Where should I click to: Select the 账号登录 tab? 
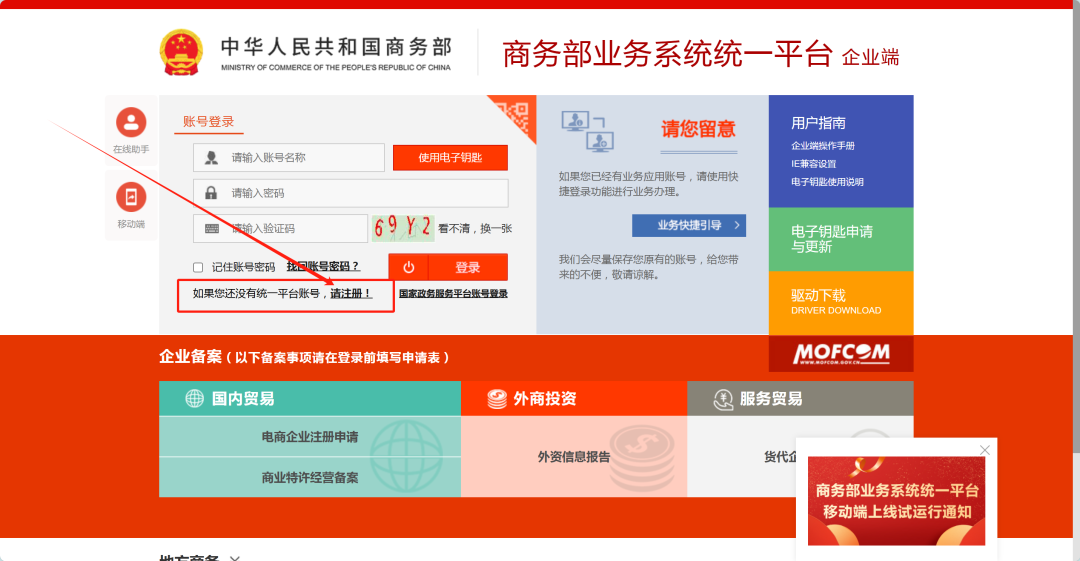click(x=208, y=122)
